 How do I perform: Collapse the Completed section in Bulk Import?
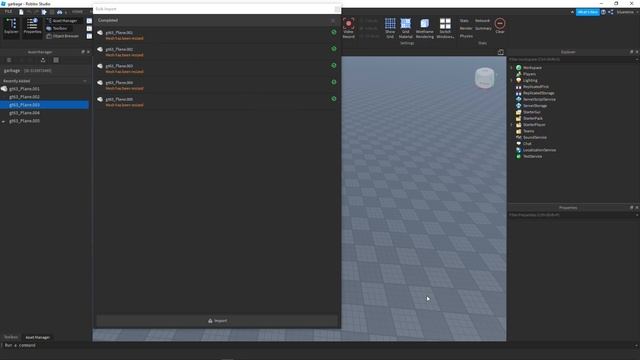click(x=333, y=20)
